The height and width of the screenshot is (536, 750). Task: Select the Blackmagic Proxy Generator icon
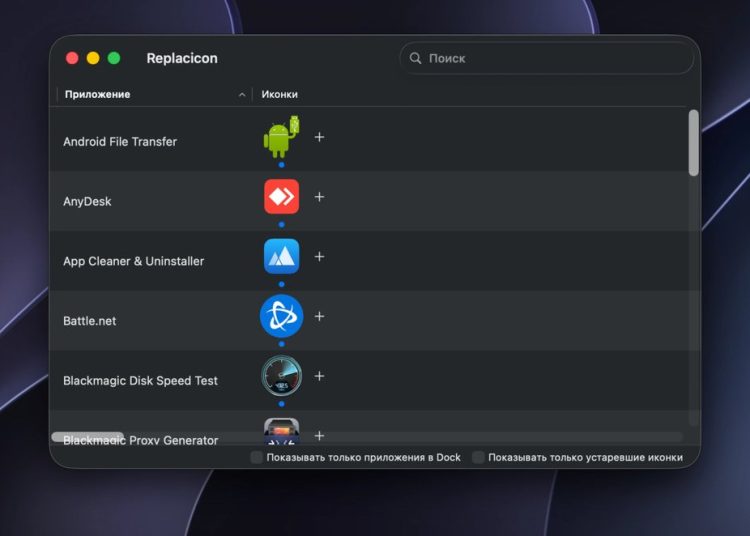(x=281, y=431)
